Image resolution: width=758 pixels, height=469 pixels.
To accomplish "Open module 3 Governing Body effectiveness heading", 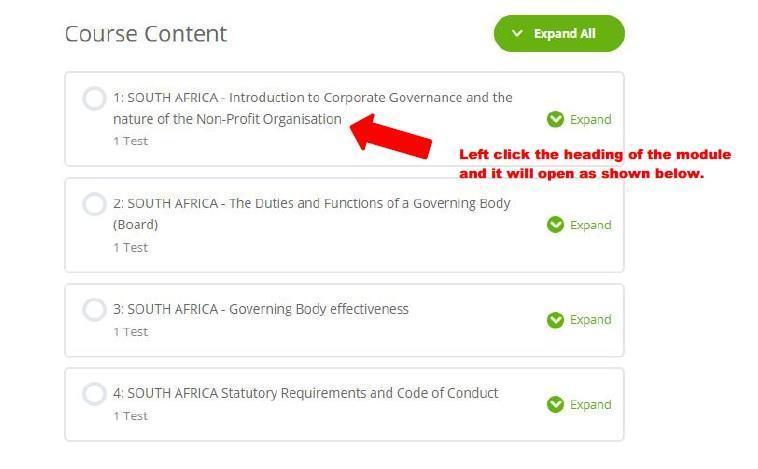I will pyautogui.click(x=261, y=309).
